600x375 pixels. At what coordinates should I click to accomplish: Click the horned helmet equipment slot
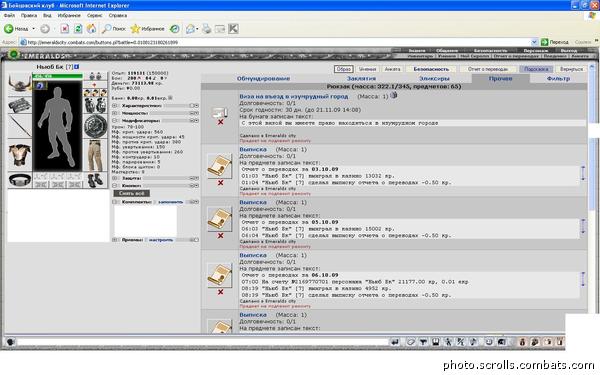tap(20, 83)
